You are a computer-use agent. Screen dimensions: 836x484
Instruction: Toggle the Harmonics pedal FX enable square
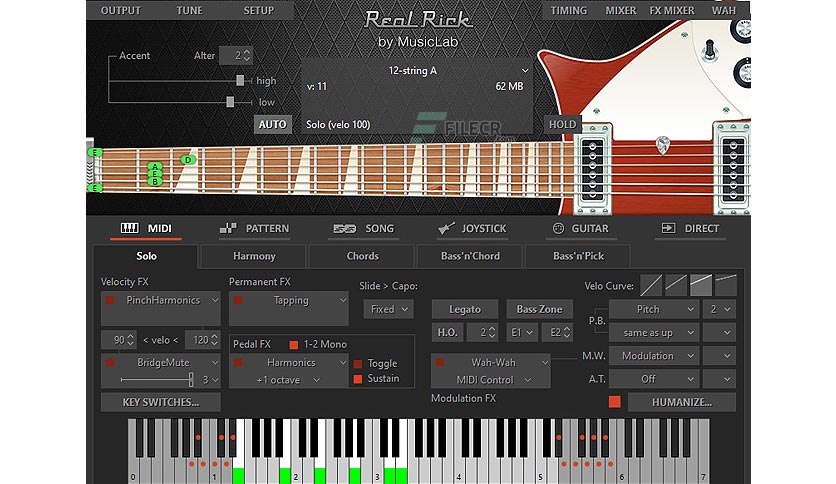point(238,363)
